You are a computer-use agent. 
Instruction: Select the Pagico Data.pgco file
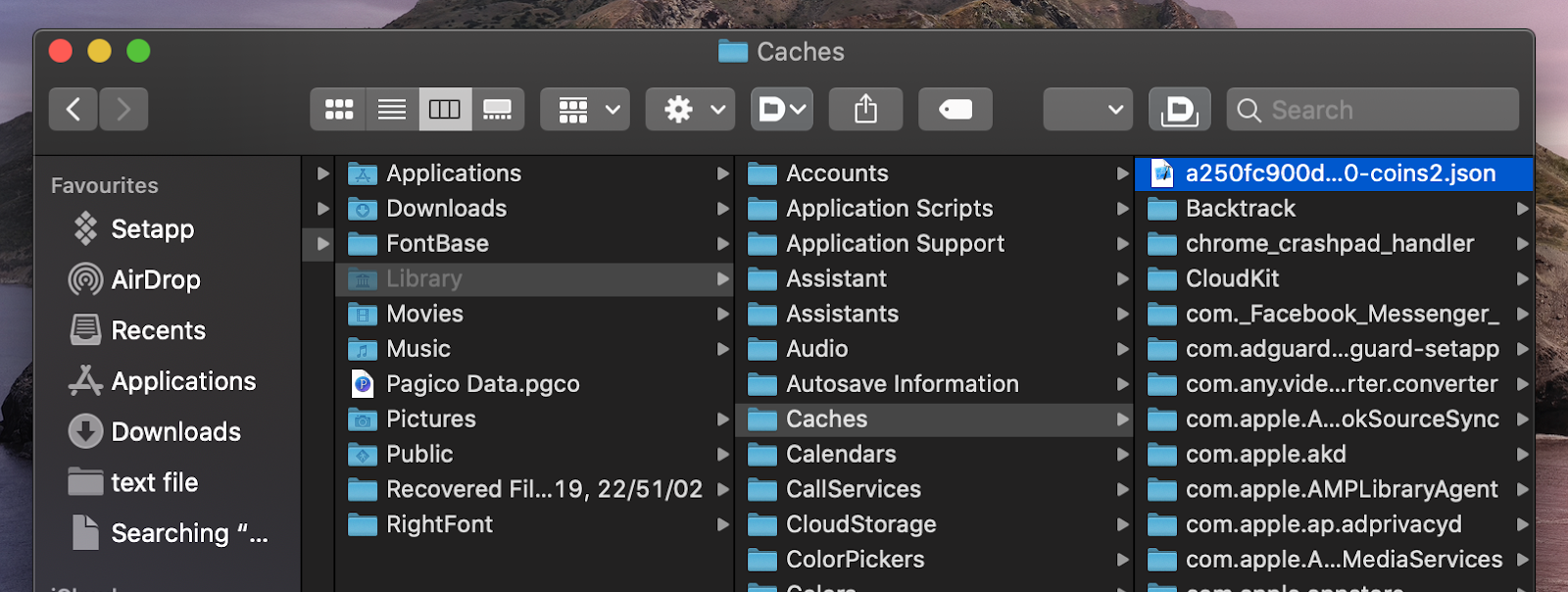(535, 384)
